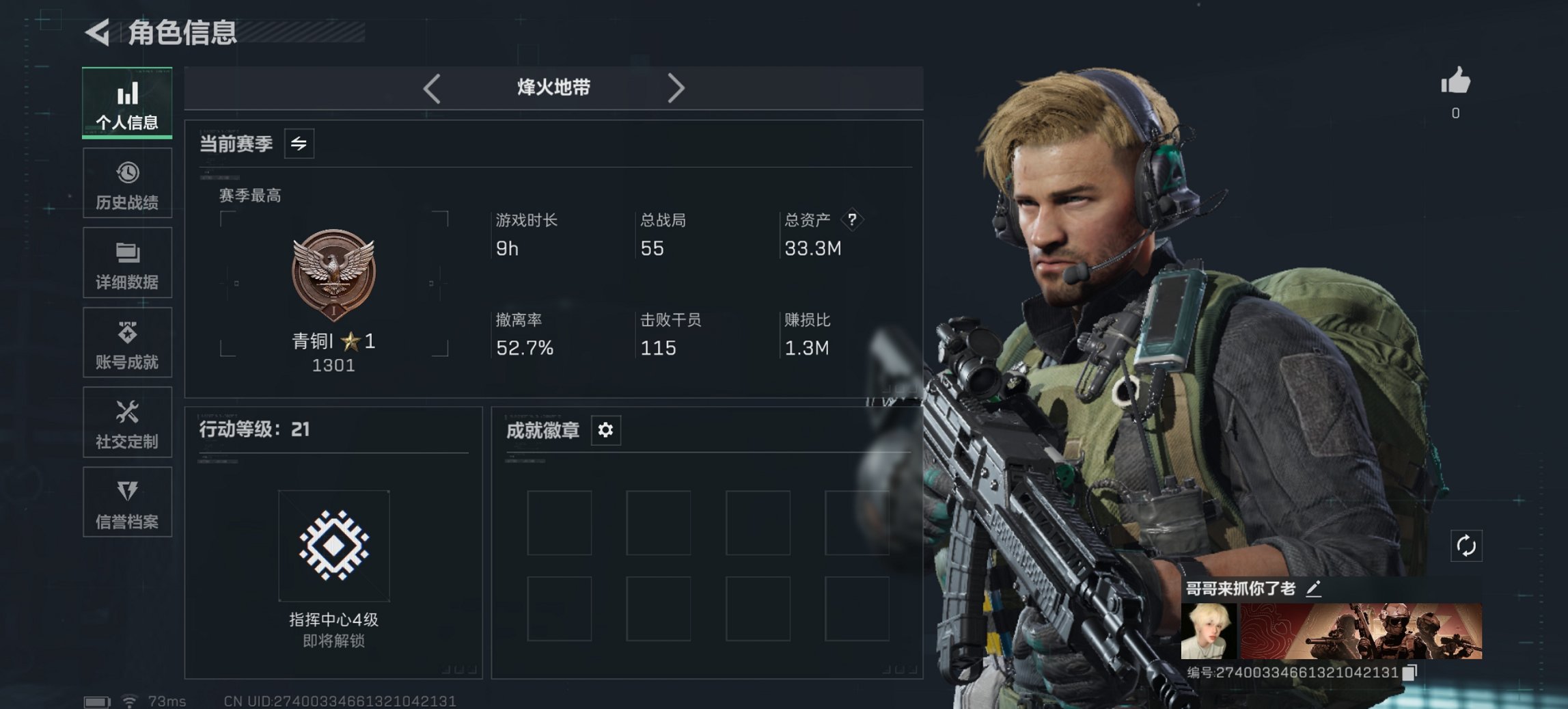Copy the player ID number

tap(1409, 672)
